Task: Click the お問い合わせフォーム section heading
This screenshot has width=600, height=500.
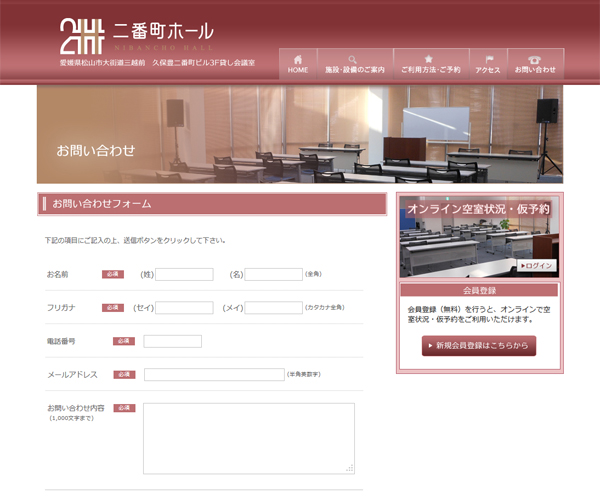Action: click(x=212, y=204)
